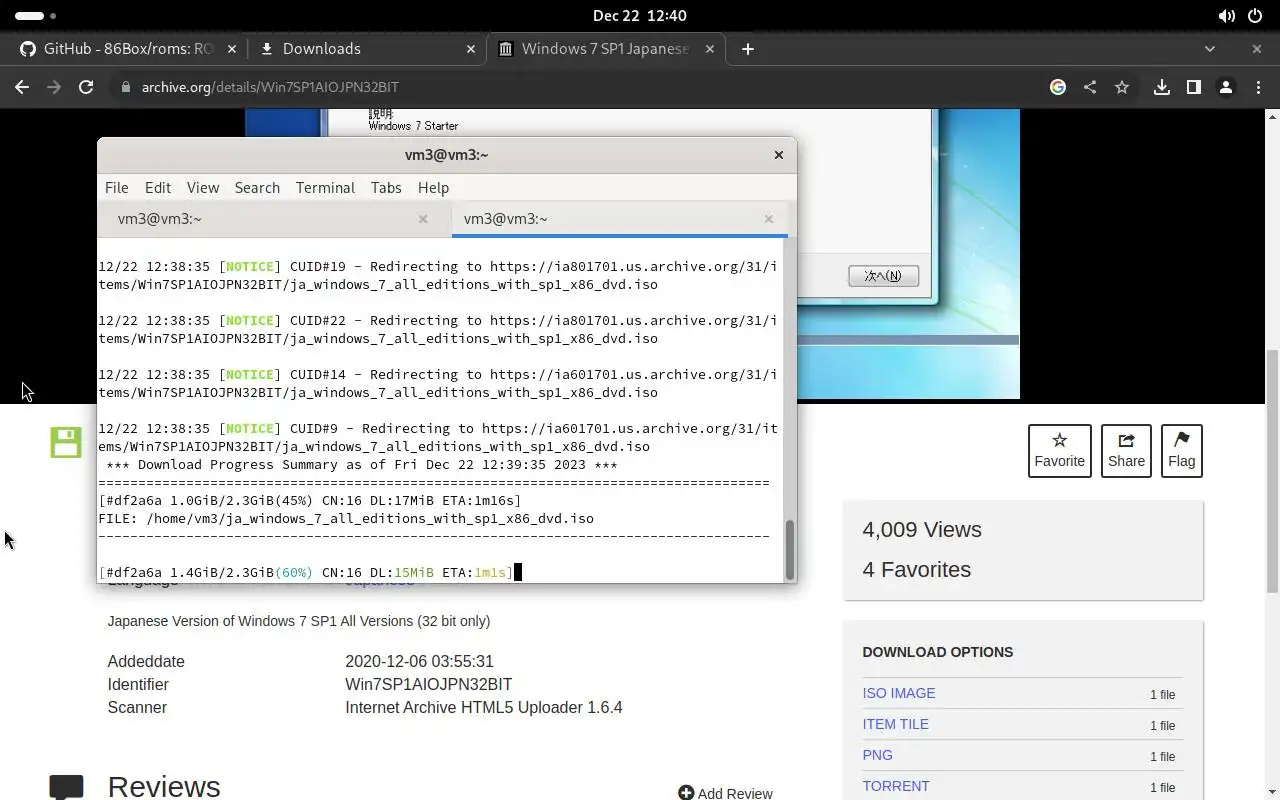Click the Google icon in address bar

(1058, 87)
